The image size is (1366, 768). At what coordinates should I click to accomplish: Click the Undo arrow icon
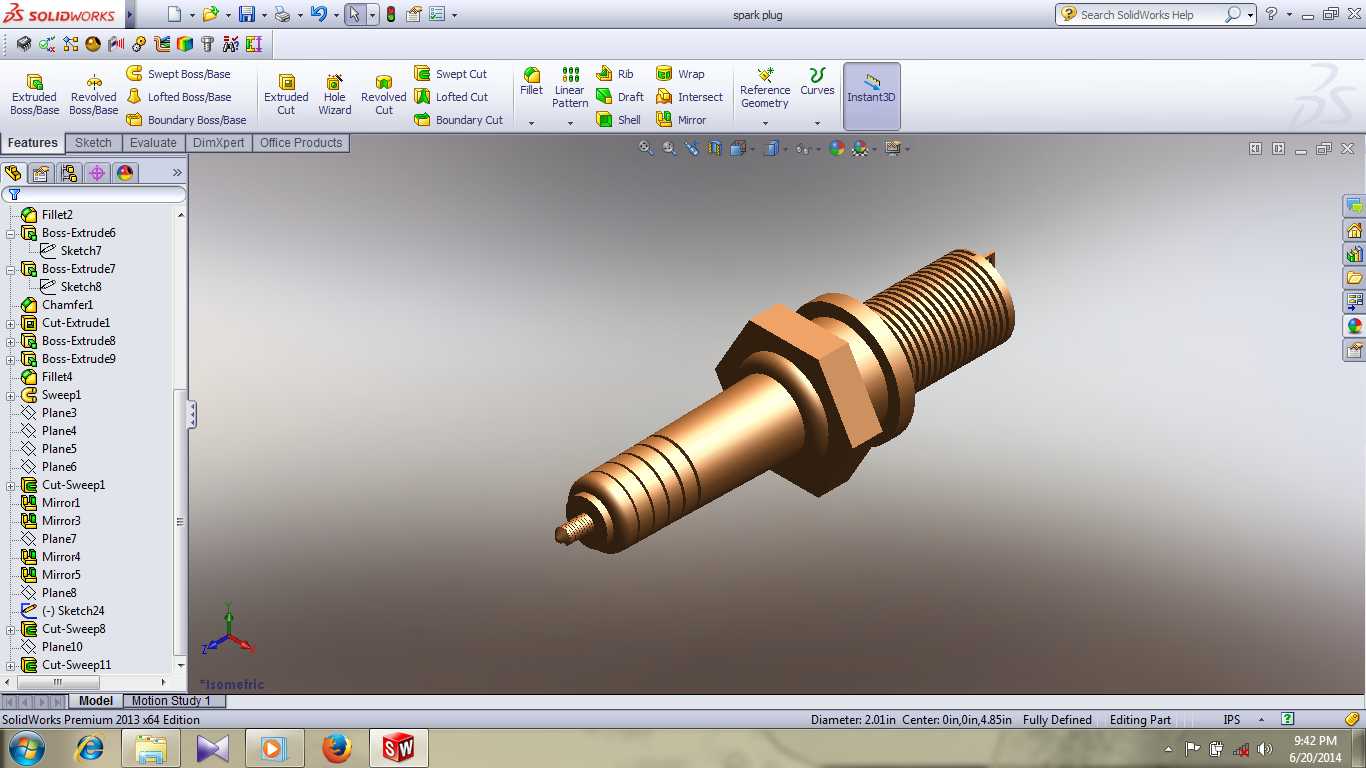pos(318,14)
